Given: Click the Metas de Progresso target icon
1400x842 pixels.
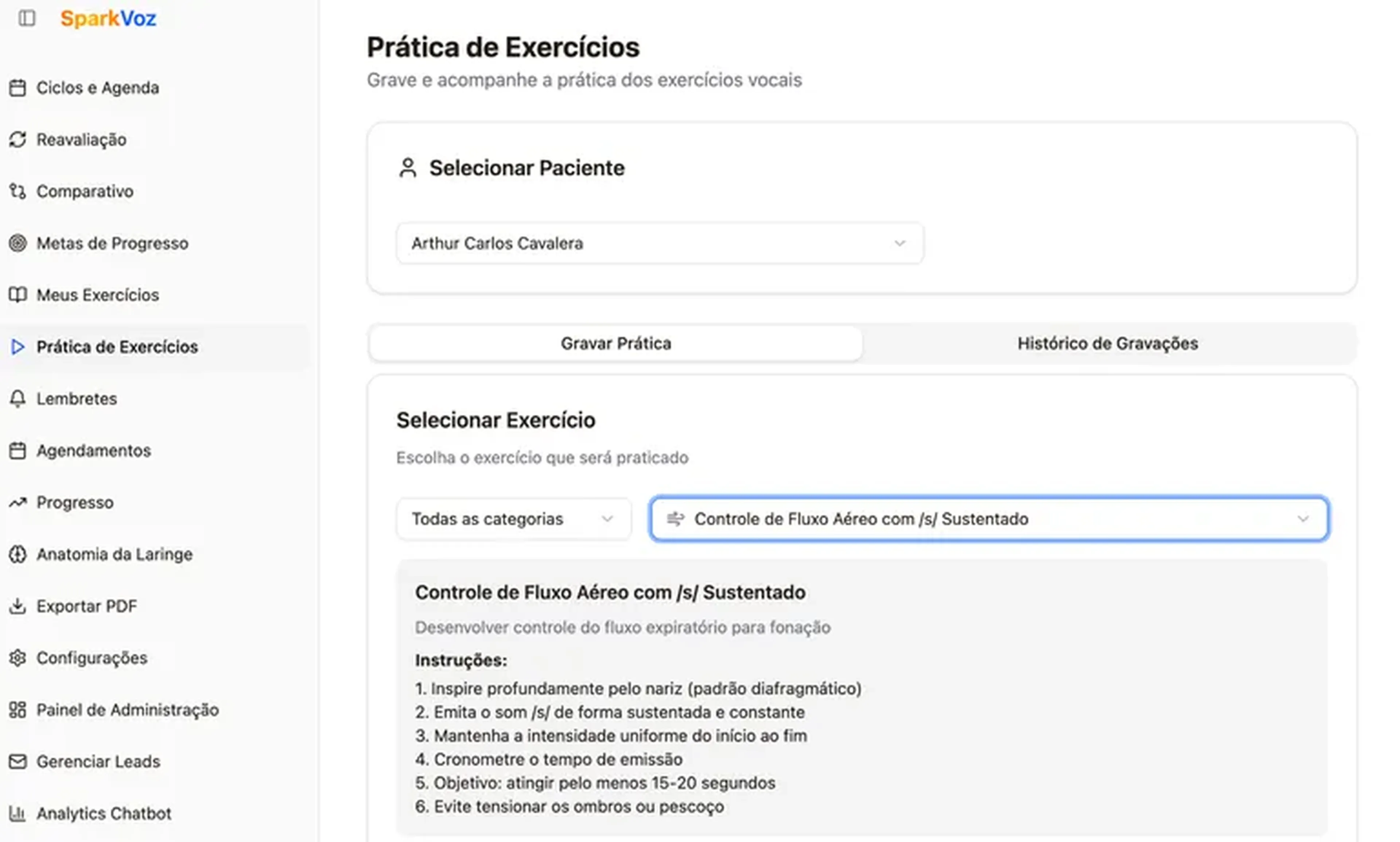Looking at the screenshot, I should [17, 243].
